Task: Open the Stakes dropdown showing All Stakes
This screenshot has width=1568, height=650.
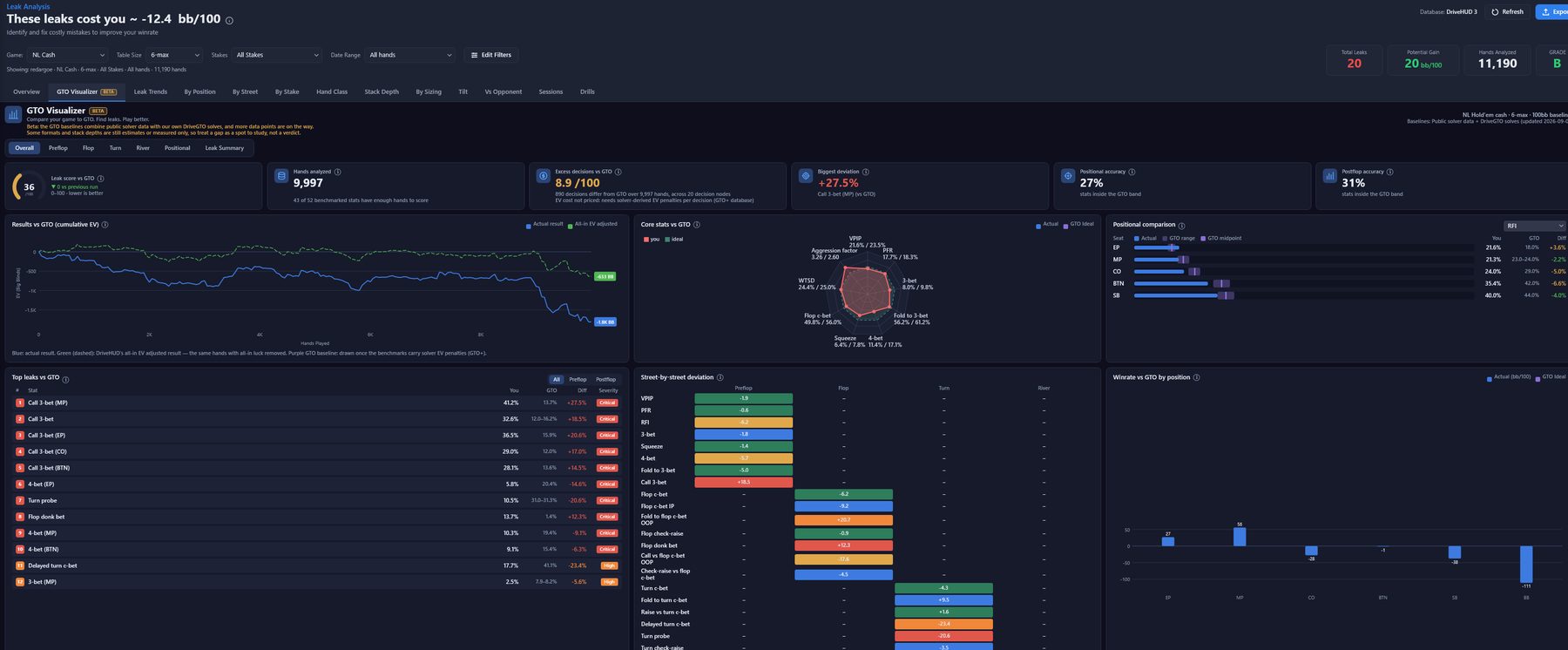Action: tap(277, 55)
